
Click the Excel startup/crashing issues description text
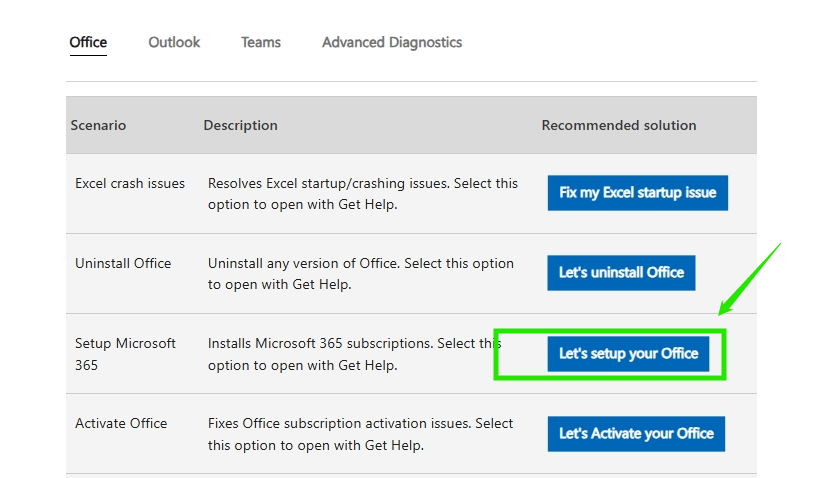[x=362, y=193]
